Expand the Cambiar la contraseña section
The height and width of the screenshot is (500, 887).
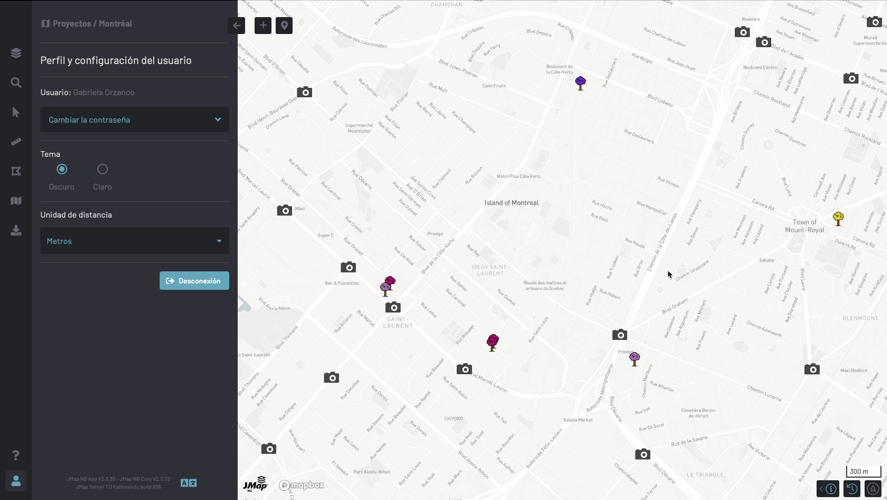click(x=134, y=120)
